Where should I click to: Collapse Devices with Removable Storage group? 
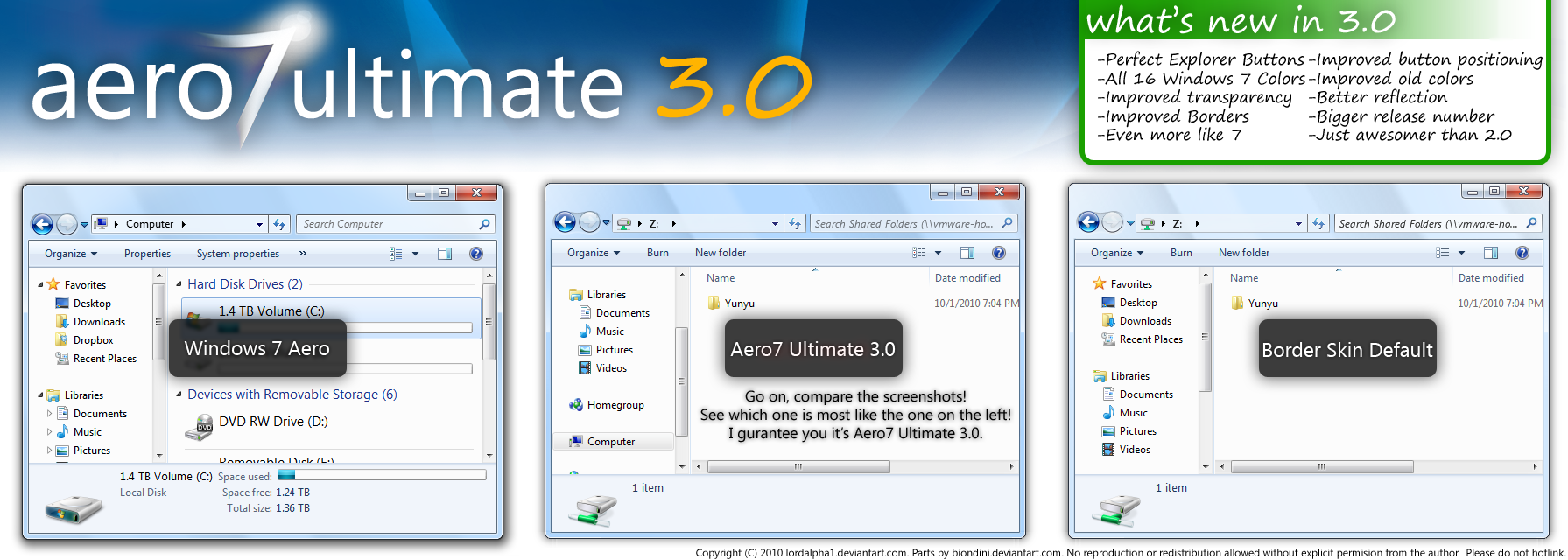[179, 395]
